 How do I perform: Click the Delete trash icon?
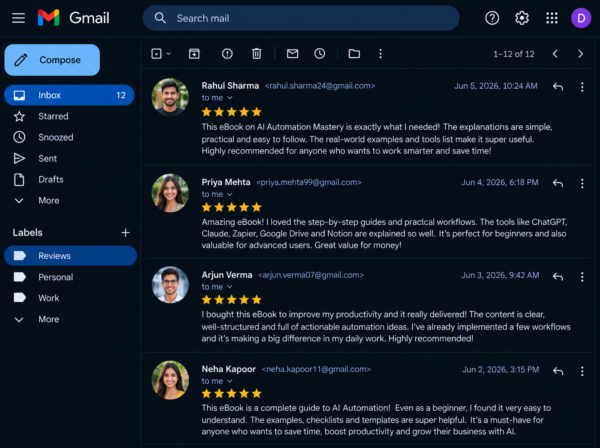coord(257,54)
